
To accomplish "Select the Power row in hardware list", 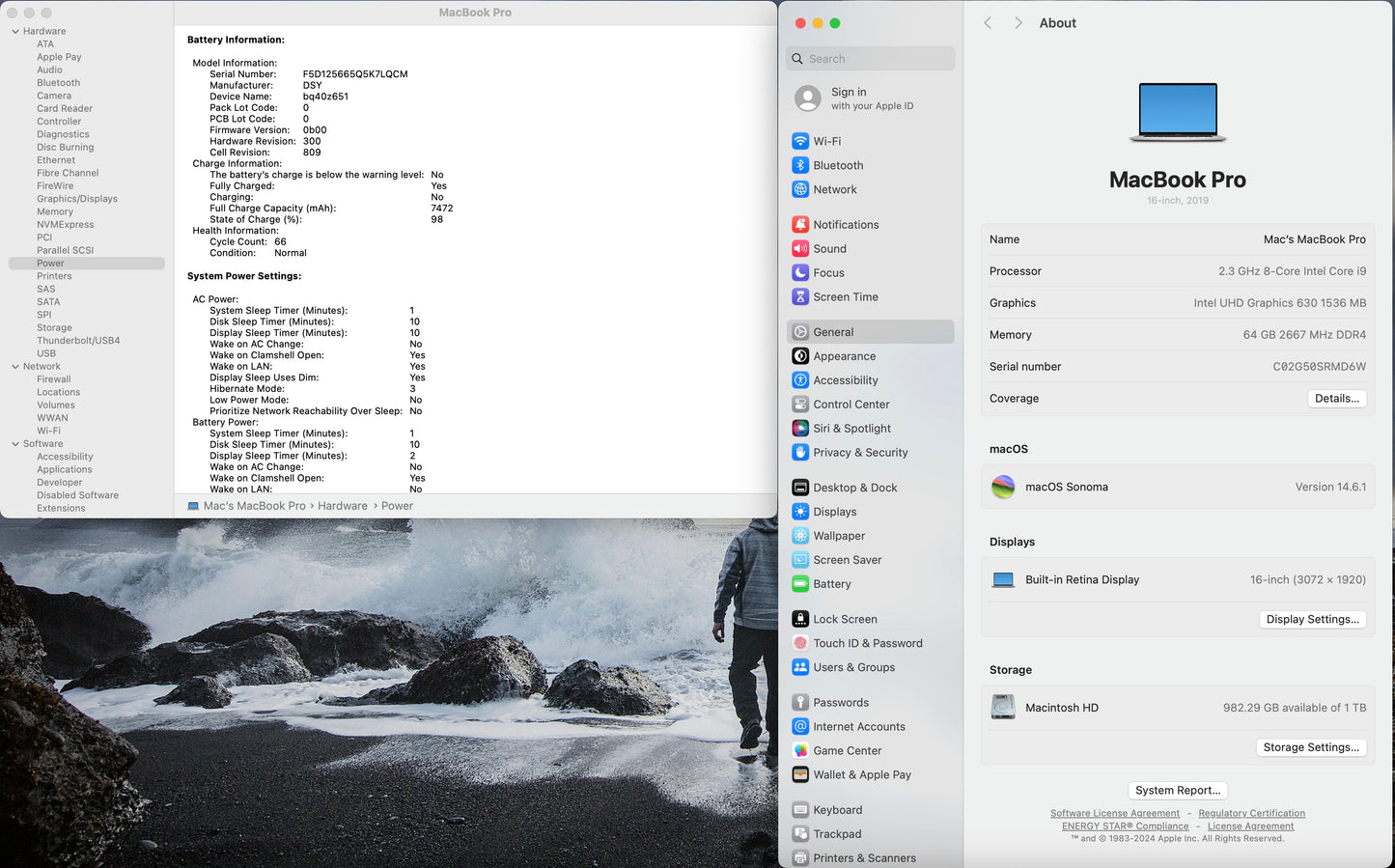I will pos(87,264).
